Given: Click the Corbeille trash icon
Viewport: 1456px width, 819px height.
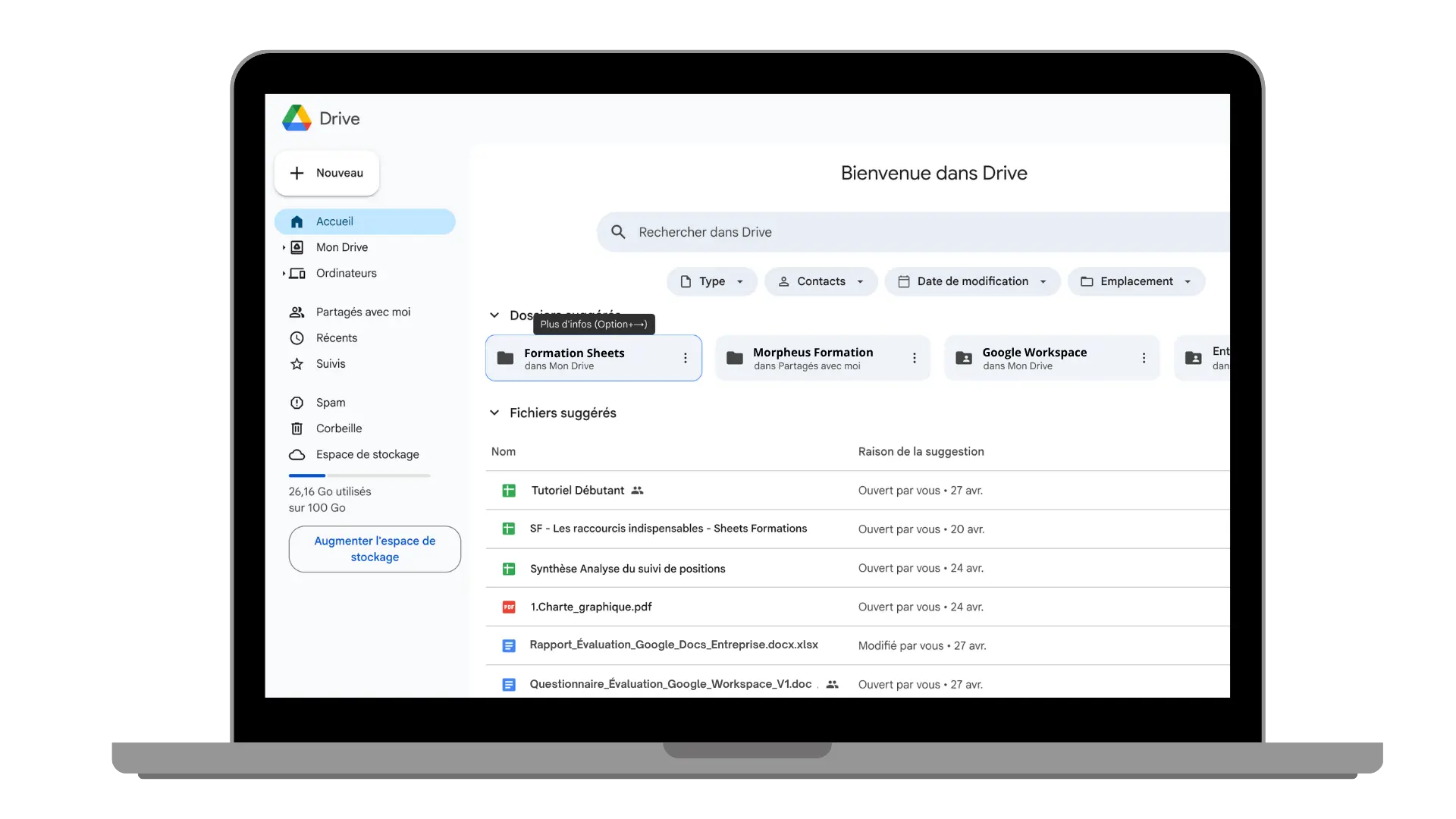Looking at the screenshot, I should pos(297,428).
